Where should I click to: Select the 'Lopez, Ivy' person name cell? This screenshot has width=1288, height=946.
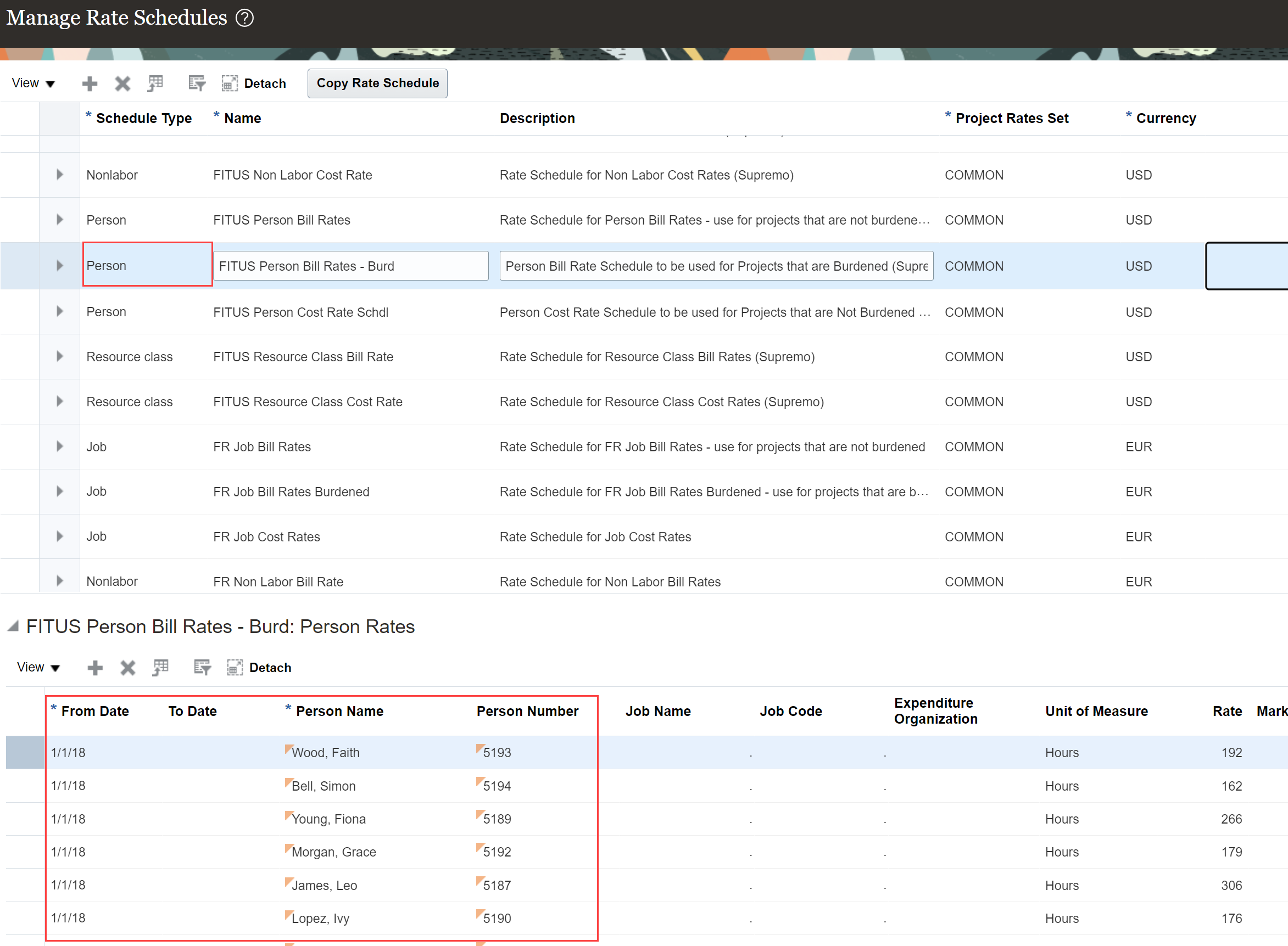click(320, 919)
